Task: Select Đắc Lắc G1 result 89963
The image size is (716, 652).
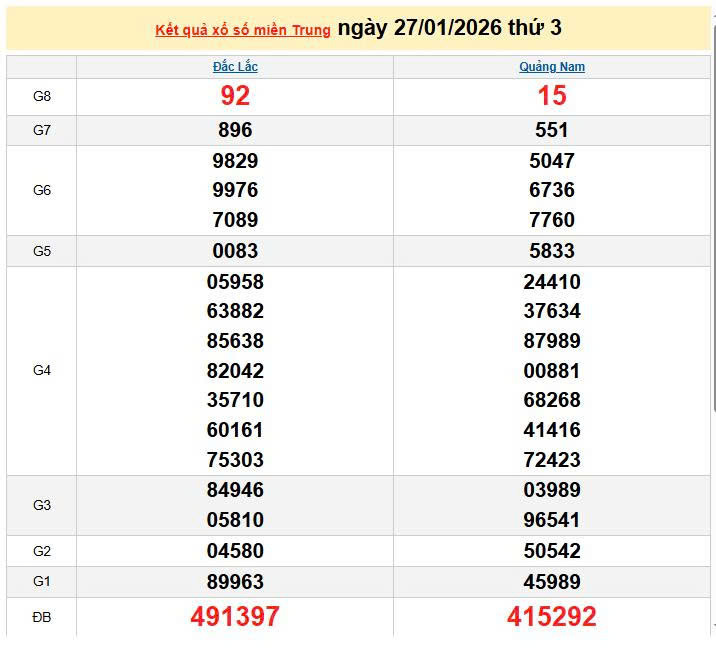Action: click(x=235, y=582)
